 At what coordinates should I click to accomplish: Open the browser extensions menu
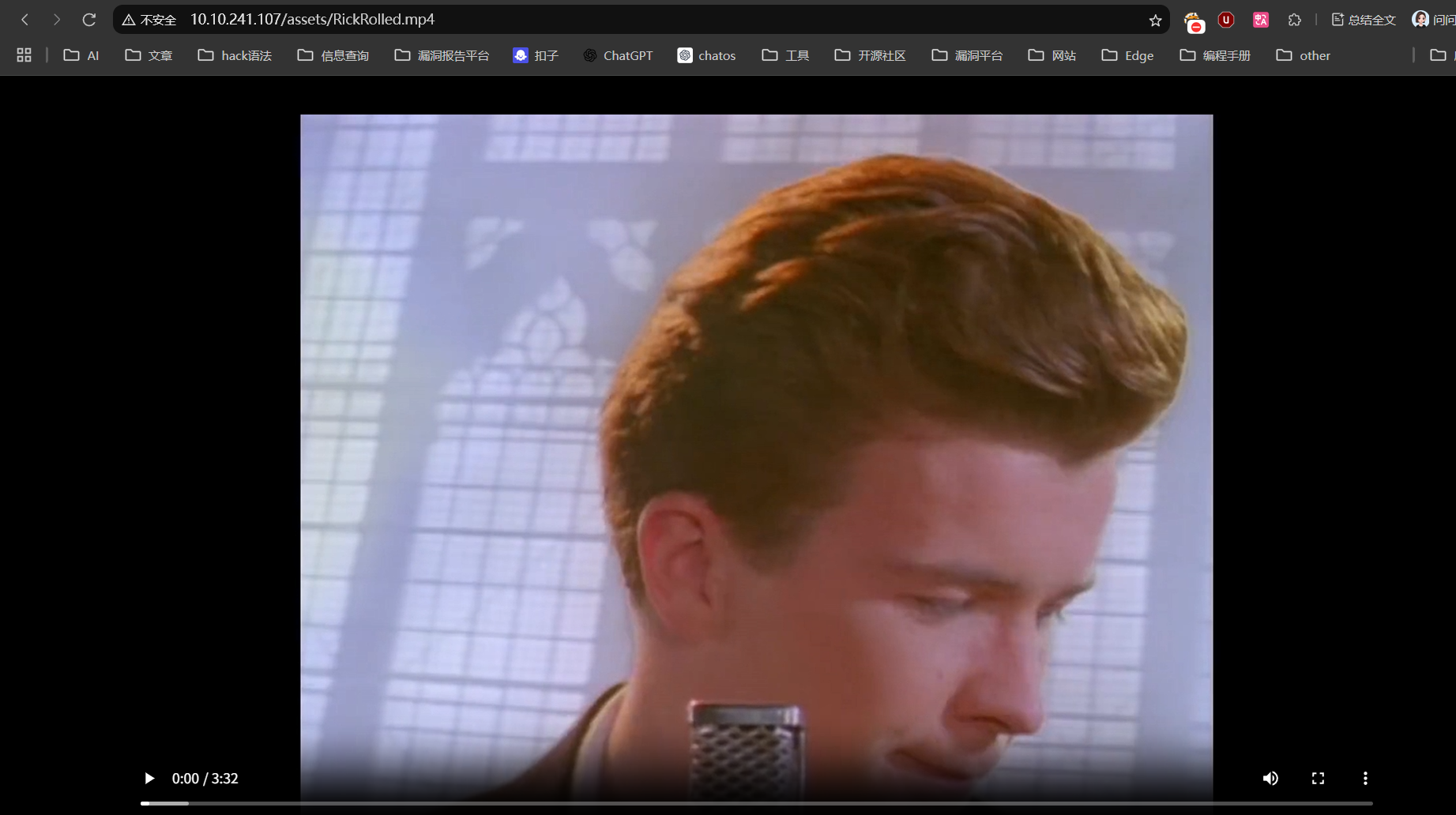click(1294, 20)
